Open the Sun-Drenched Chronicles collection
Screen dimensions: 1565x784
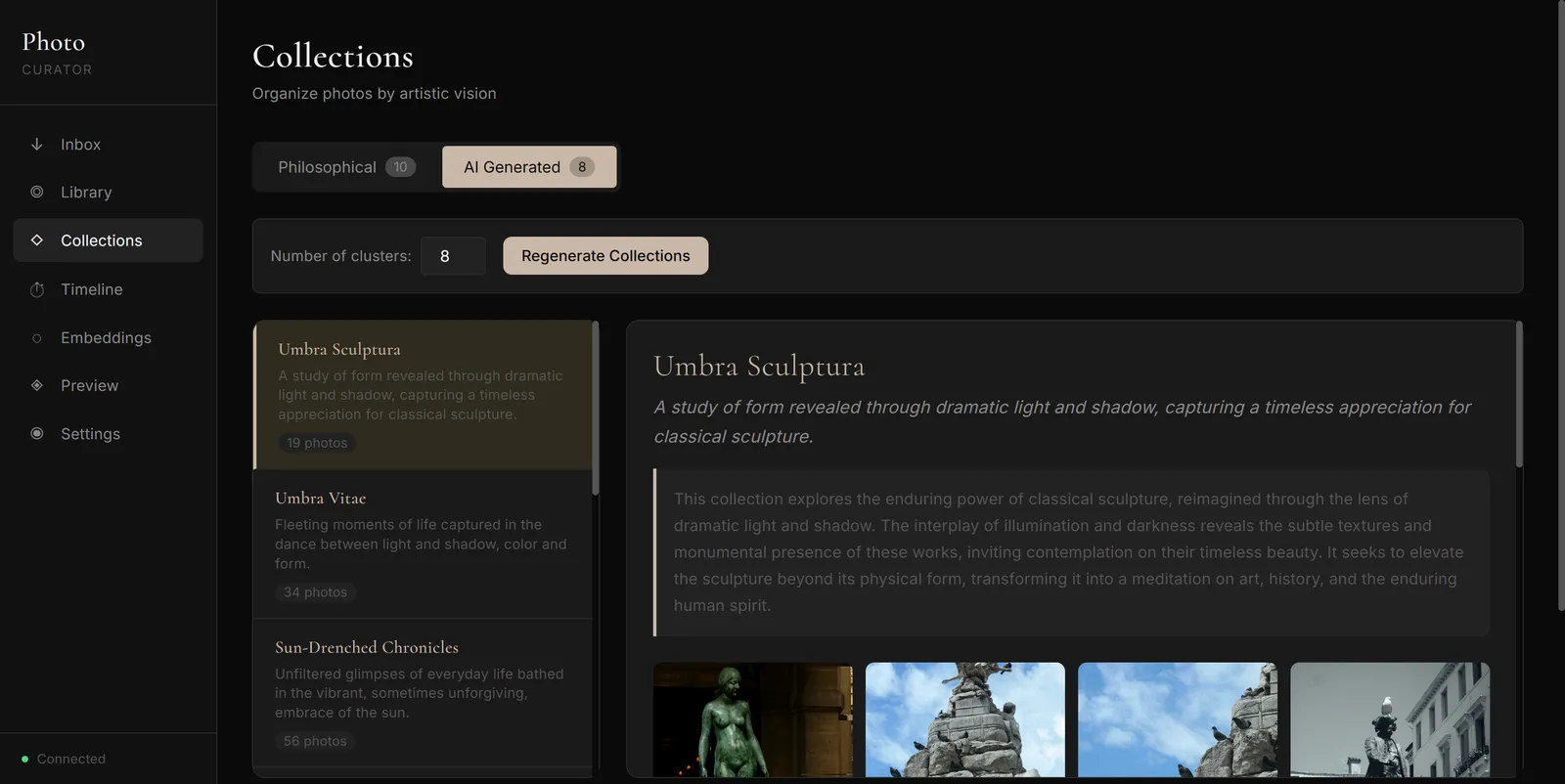click(x=423, y=694)
